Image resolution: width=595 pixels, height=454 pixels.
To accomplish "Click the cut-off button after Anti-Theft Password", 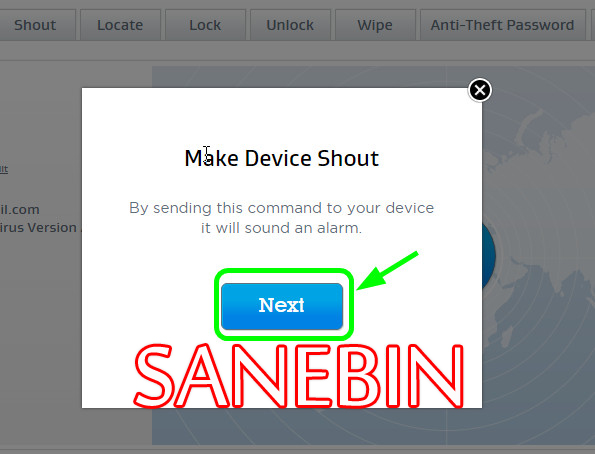I will (x=593, y=25).
